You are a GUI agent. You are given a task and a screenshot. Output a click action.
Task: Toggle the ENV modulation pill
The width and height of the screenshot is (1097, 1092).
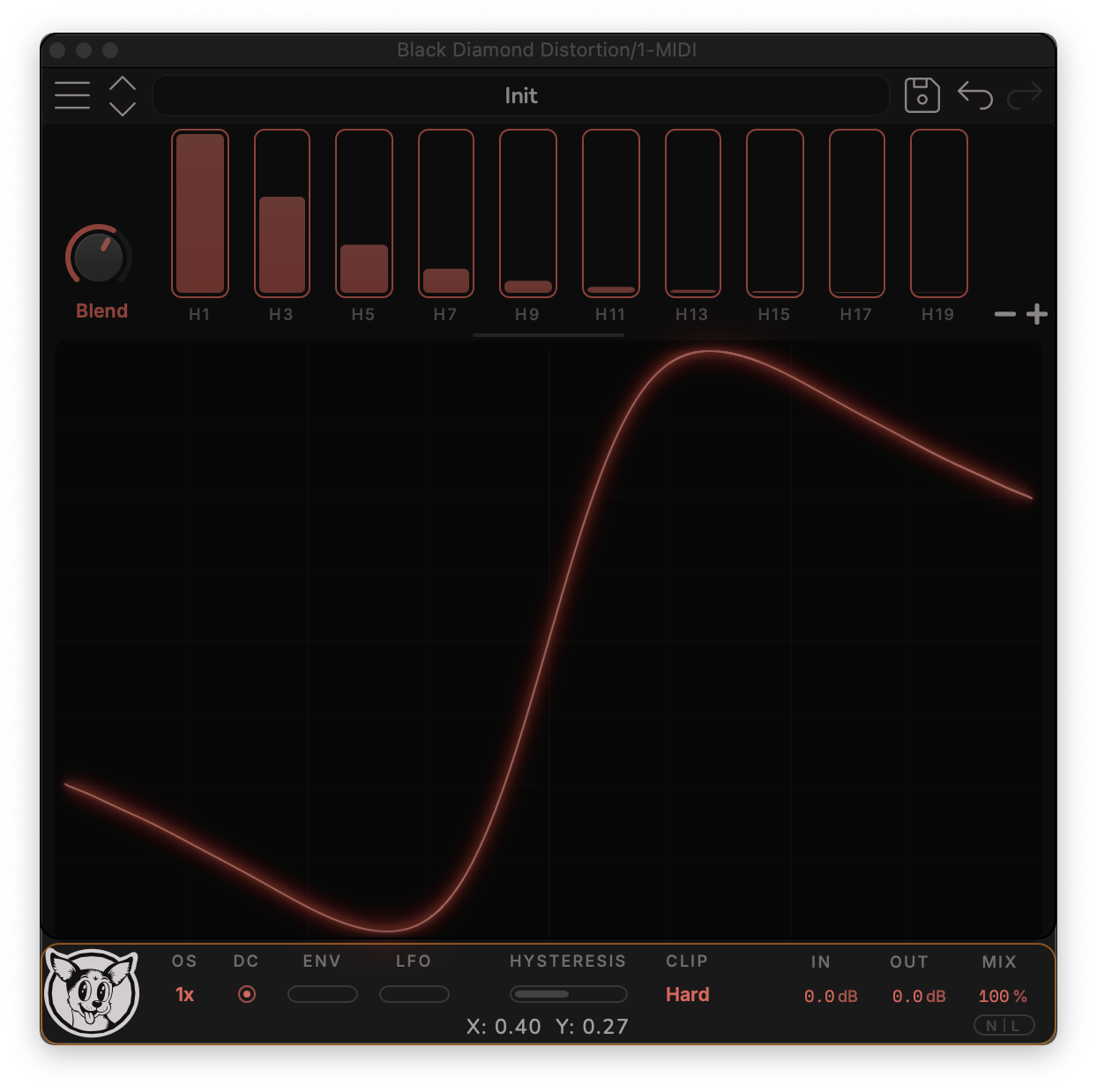(323, 995)
